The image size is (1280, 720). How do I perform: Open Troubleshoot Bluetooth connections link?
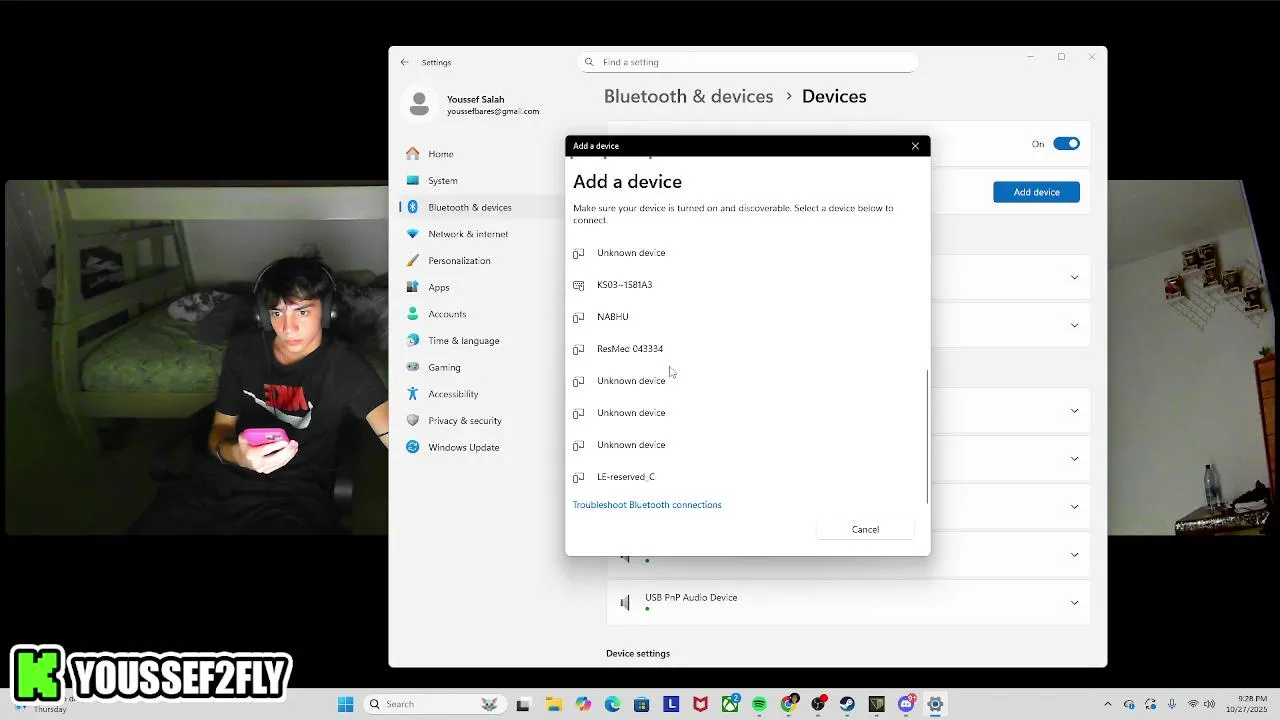coord(647,505)
